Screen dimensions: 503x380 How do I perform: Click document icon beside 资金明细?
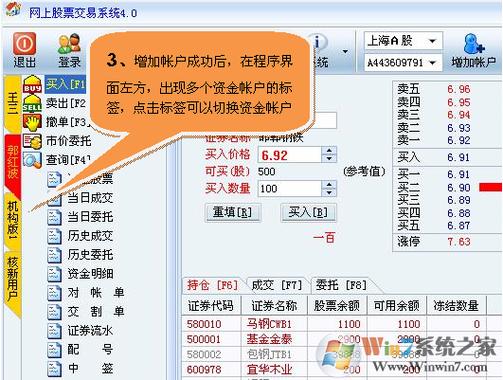click(54, 274)
